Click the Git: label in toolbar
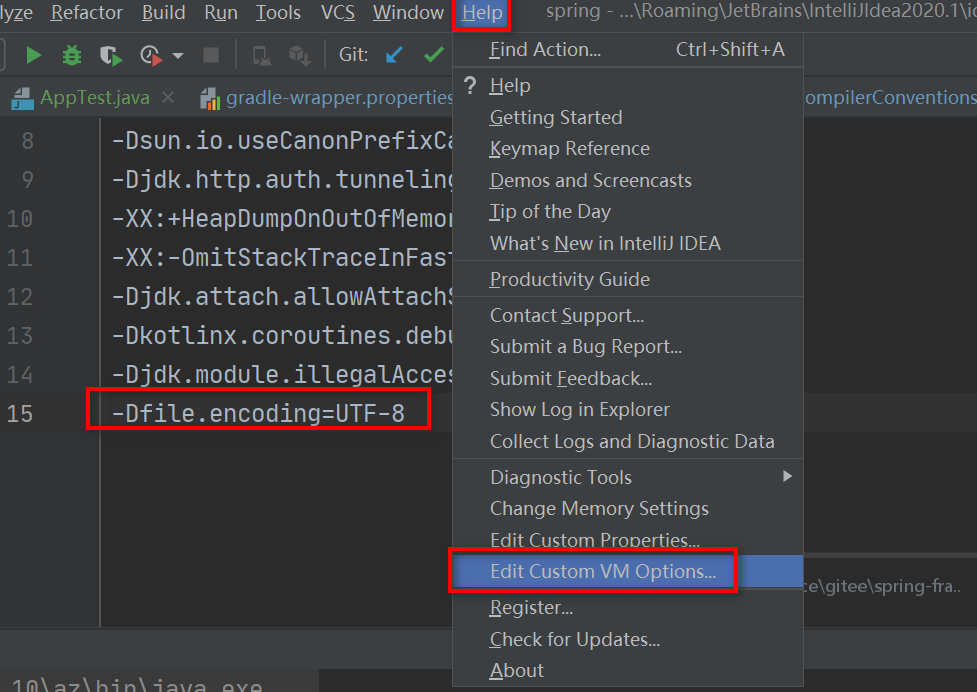Screen dimensions: 977x692 click(x=353, y=55)
